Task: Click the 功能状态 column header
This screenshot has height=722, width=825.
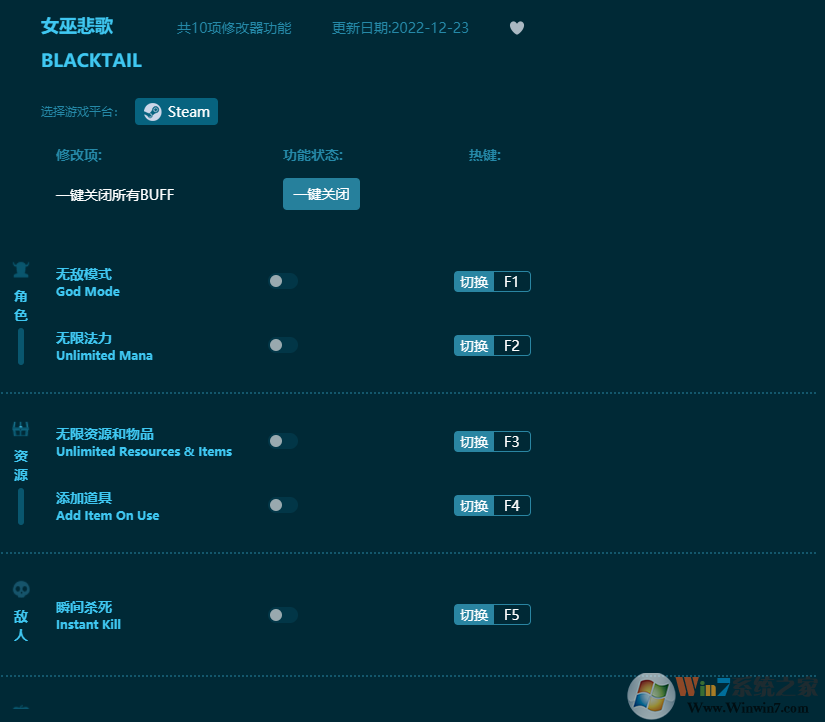Action: pos(313,155)
